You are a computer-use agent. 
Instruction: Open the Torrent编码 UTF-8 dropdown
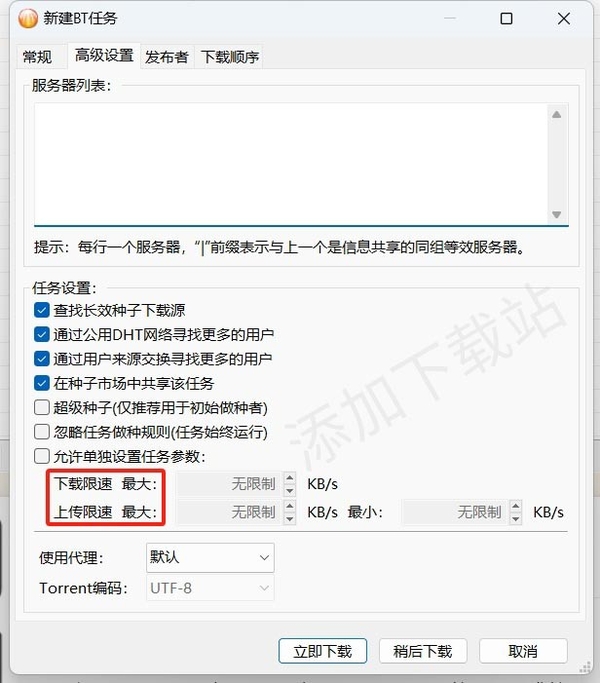click(x=210, y=588)
